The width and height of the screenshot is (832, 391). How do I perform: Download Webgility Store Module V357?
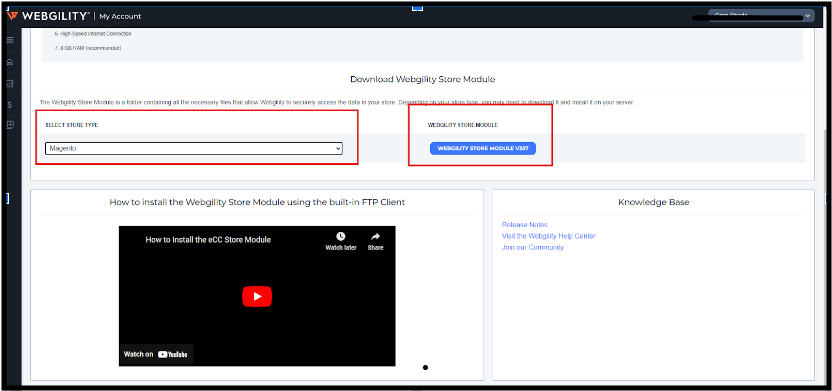point(483,149)
